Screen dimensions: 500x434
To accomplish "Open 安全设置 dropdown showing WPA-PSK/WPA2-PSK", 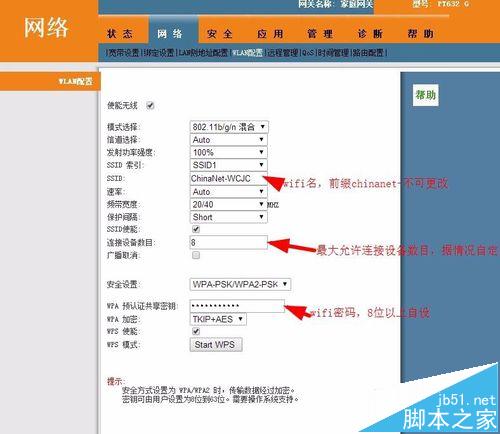I will pyautogui.click(x=240, y=284).
